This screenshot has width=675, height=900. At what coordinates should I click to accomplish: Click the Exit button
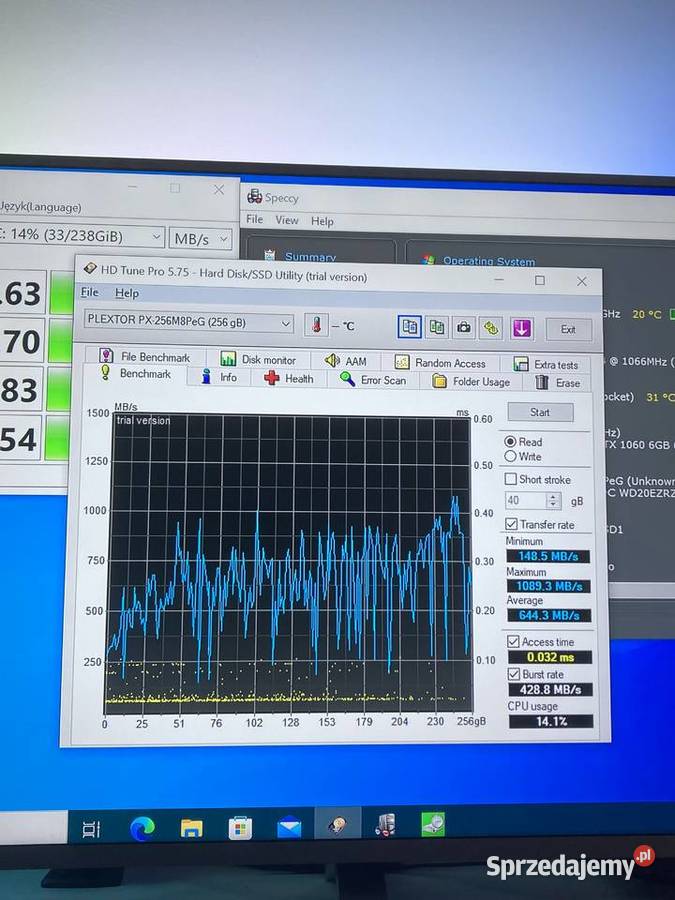(568, 329)
